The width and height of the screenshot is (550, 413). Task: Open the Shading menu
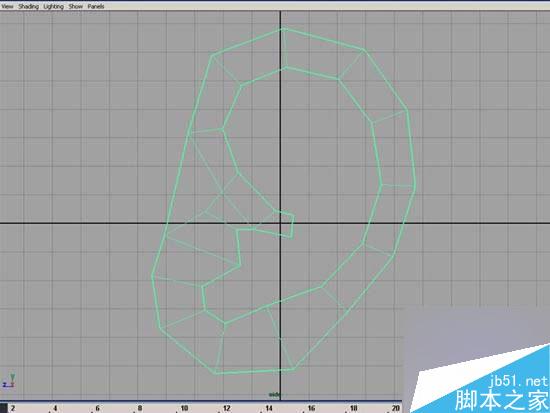click(x=28, y=6)
